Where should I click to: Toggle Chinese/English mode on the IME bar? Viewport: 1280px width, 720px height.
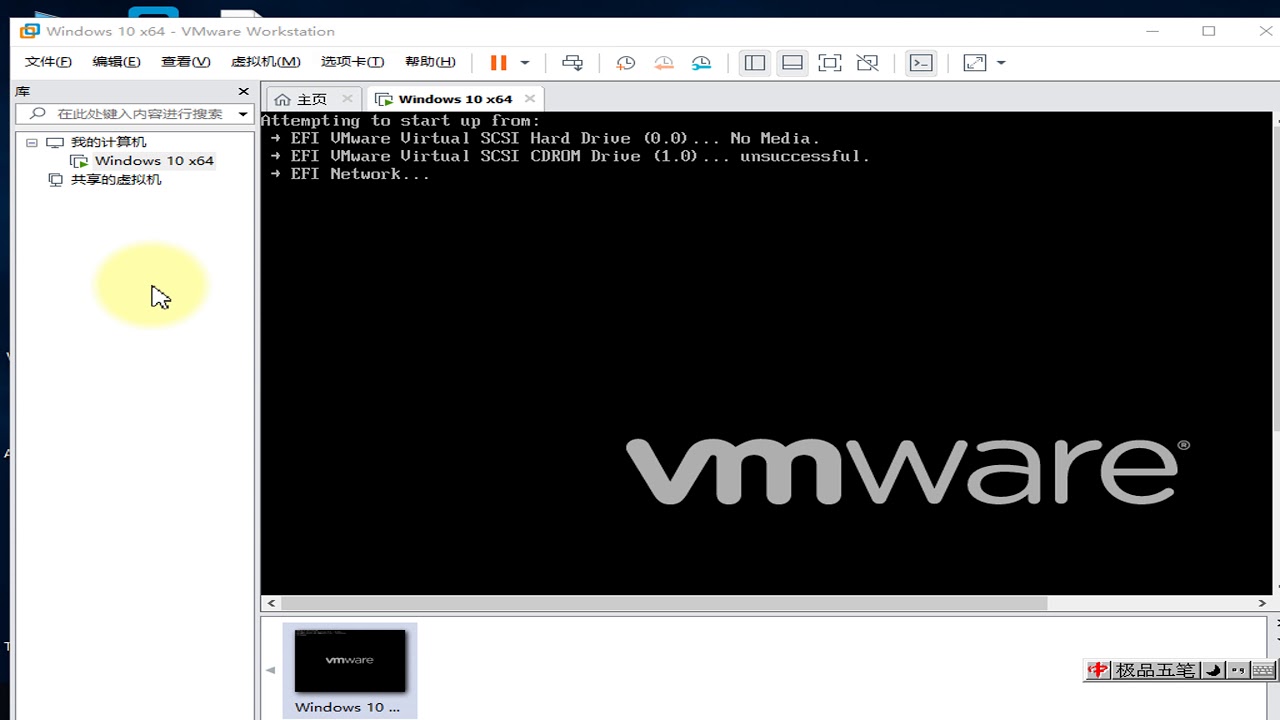1099,670
